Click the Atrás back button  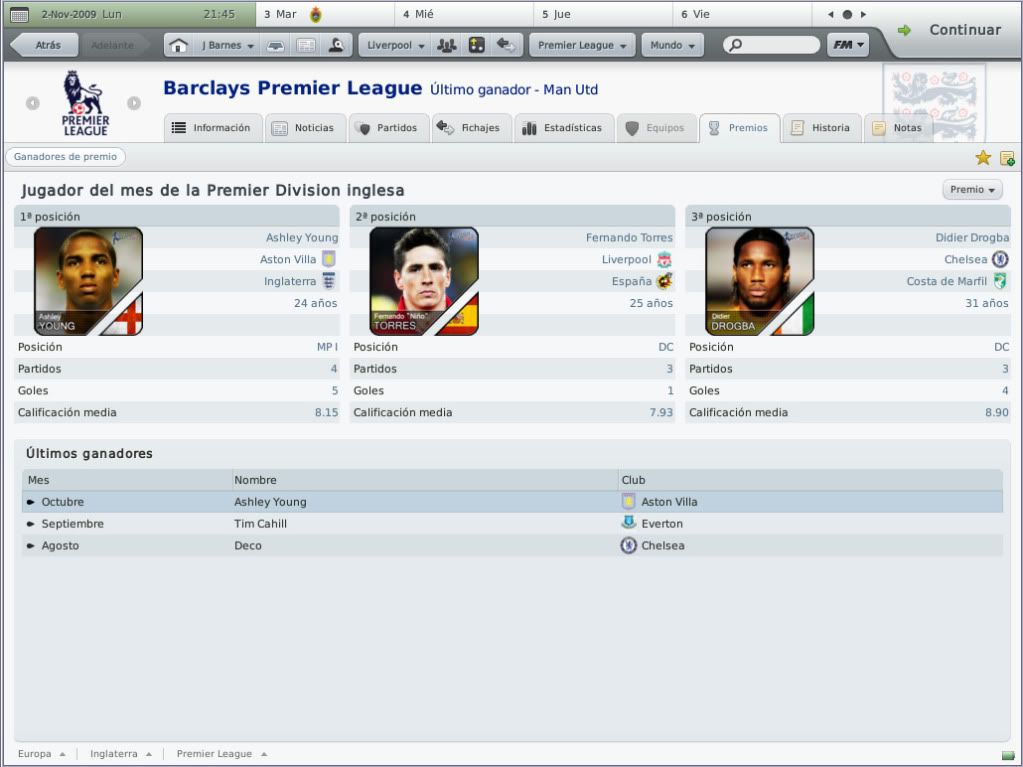(x=44, y=45)
